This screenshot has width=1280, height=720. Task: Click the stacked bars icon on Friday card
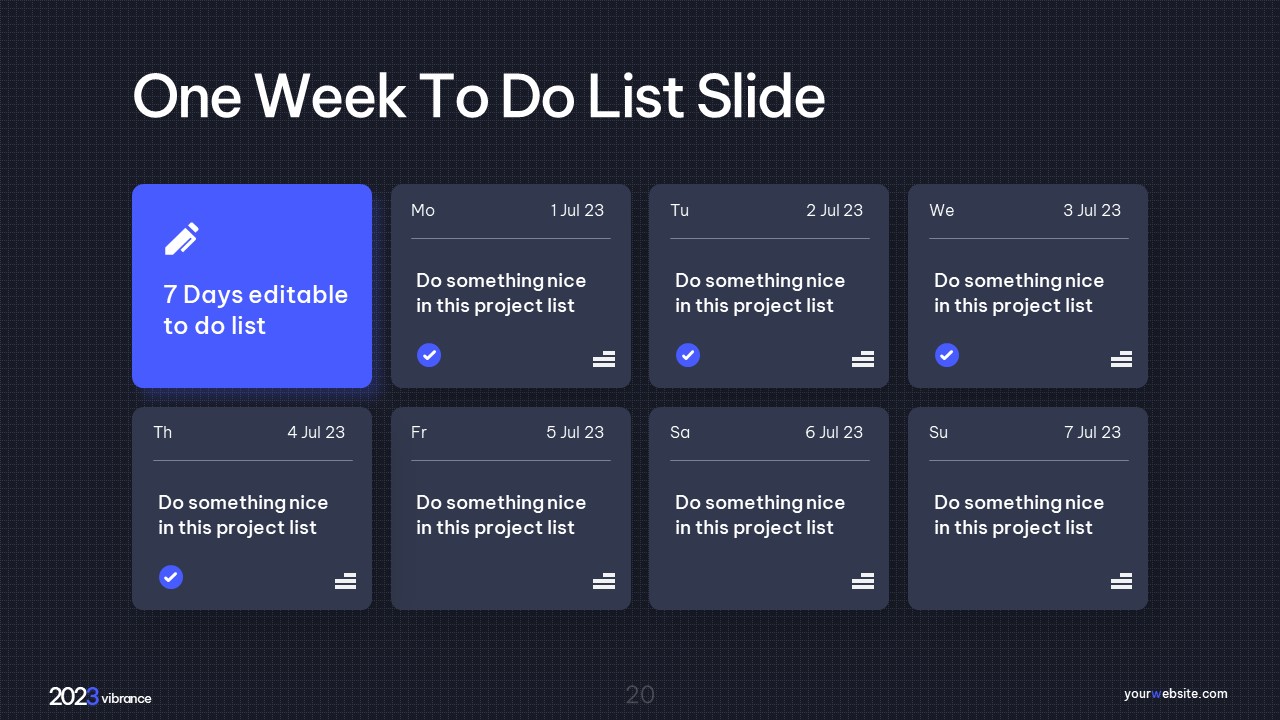point(603,581)
